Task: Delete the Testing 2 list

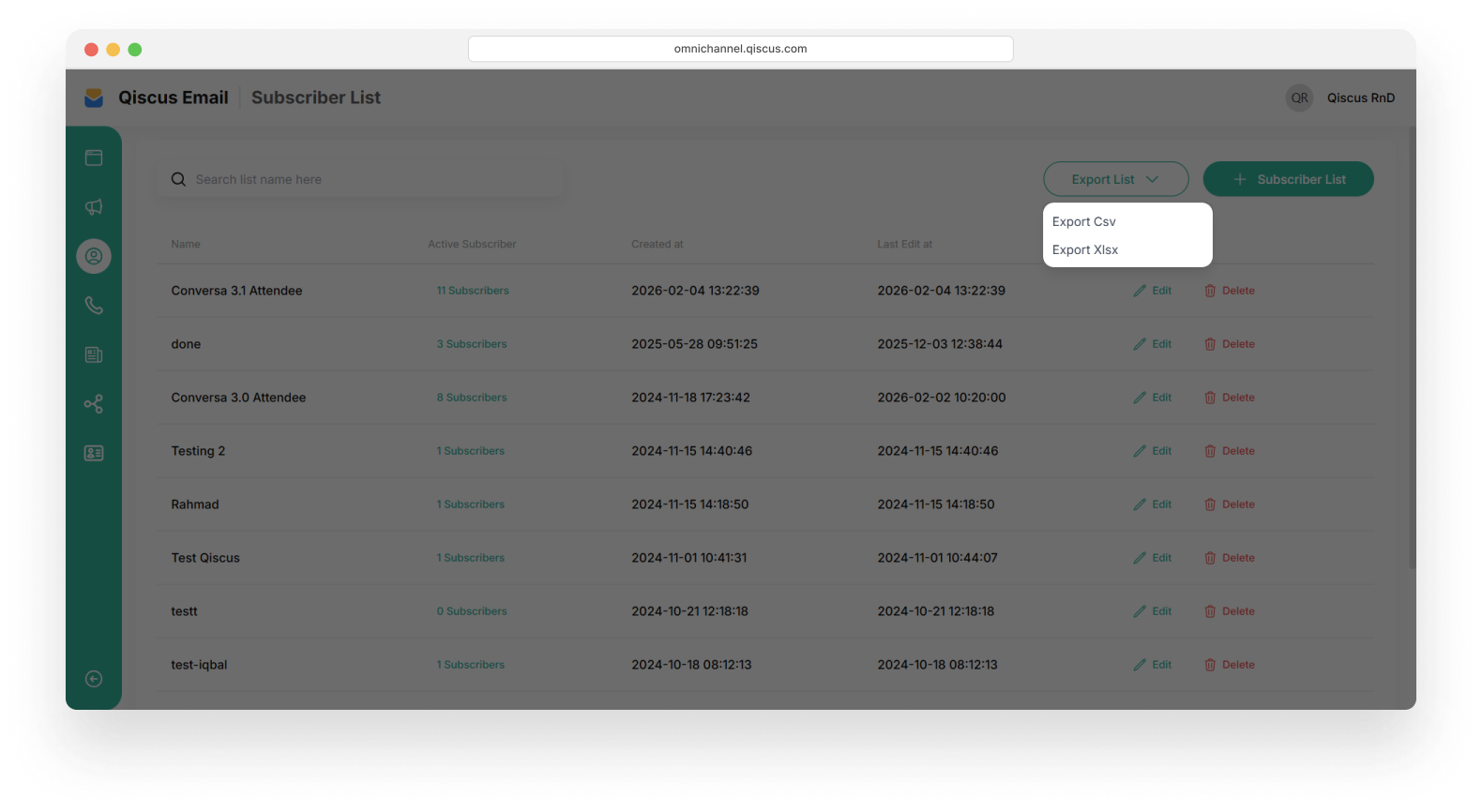Action: pyautogui.click(x=1229, y=451)
